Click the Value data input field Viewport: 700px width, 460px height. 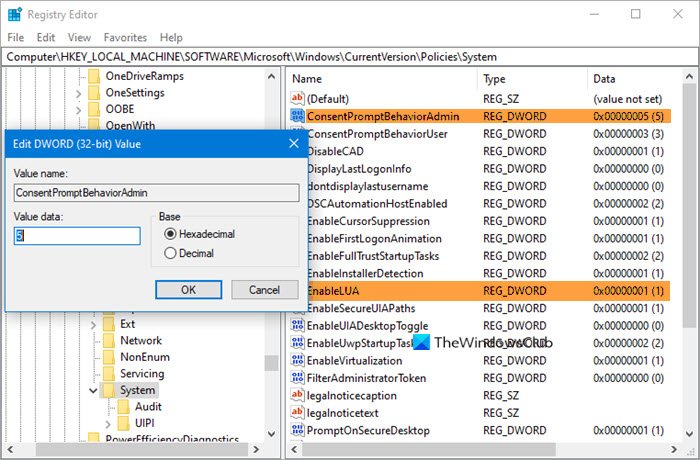77,236
